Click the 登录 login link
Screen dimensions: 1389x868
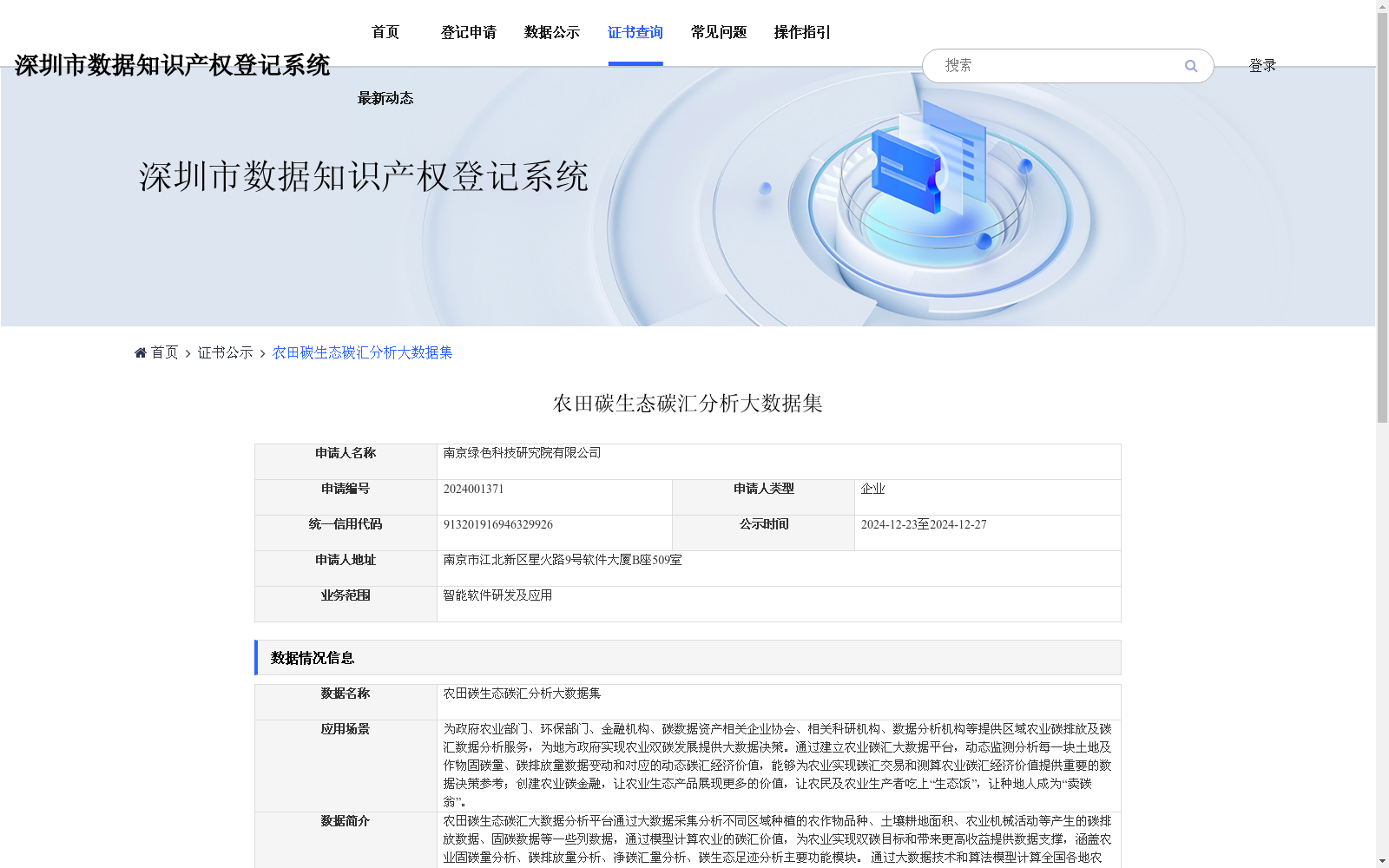pos(1262,65)
